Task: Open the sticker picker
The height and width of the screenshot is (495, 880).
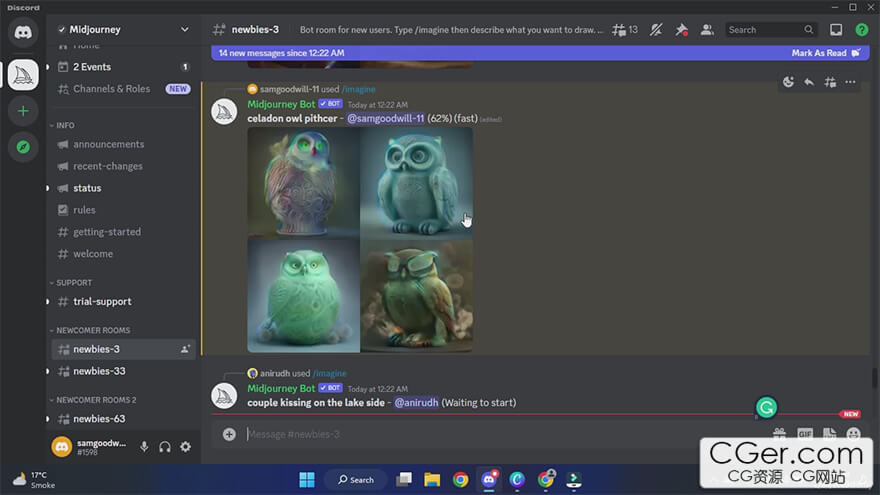Action: (x=829, y=433)
